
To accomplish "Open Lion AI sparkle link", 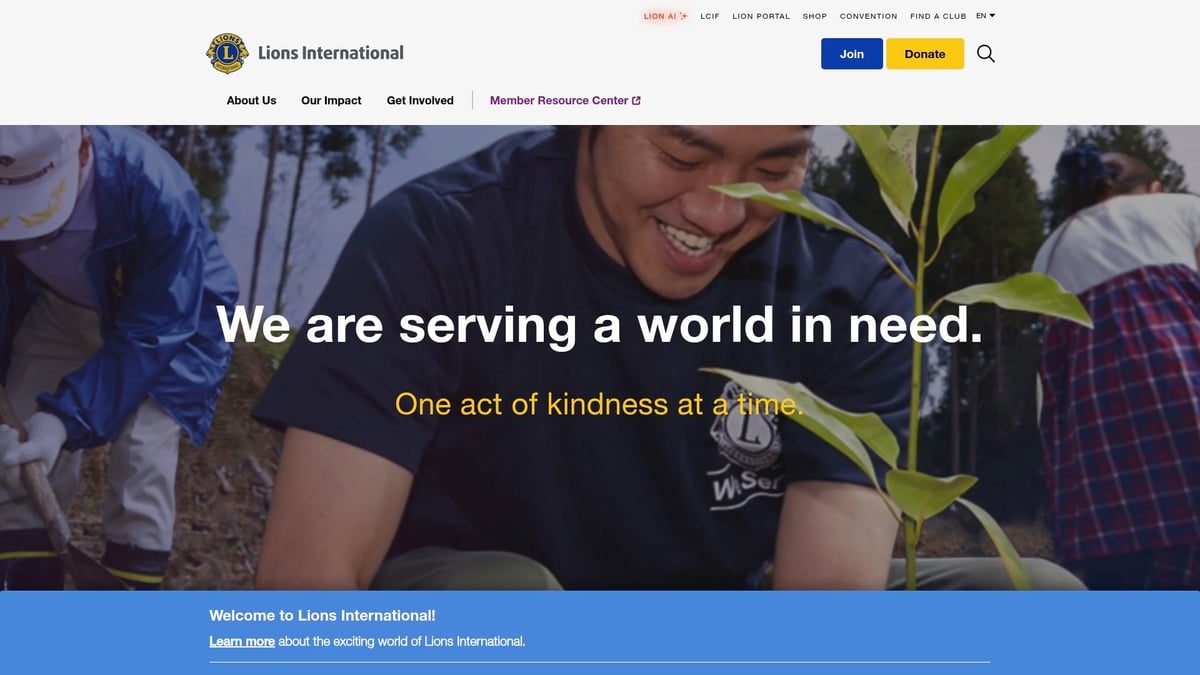I will click(x=665, y=16).
